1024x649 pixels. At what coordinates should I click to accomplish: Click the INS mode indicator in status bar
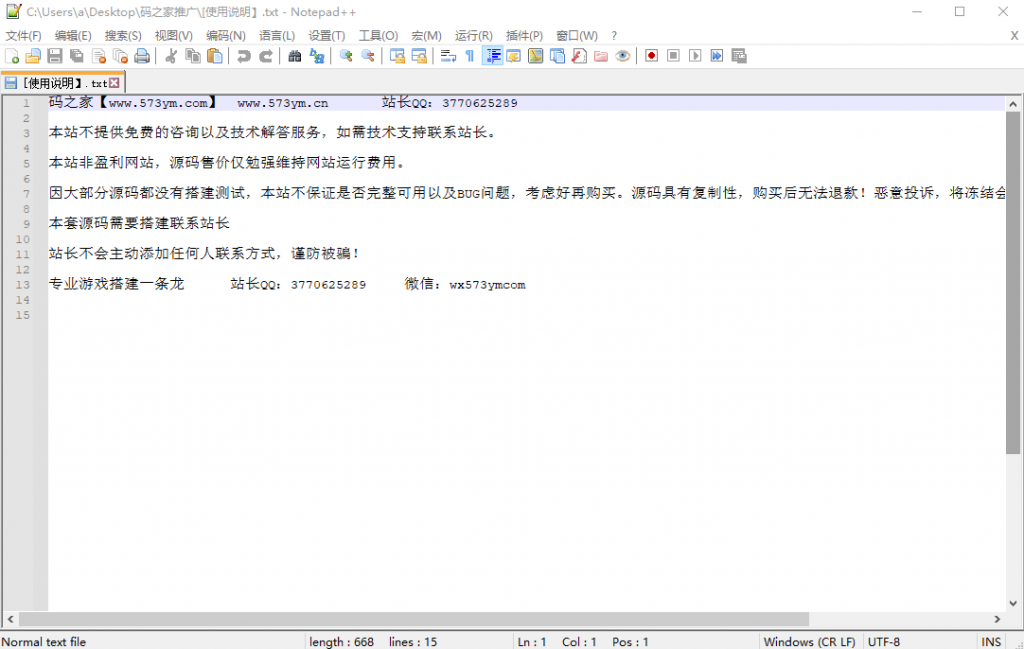pyautogui.click(x=991, y=642)
